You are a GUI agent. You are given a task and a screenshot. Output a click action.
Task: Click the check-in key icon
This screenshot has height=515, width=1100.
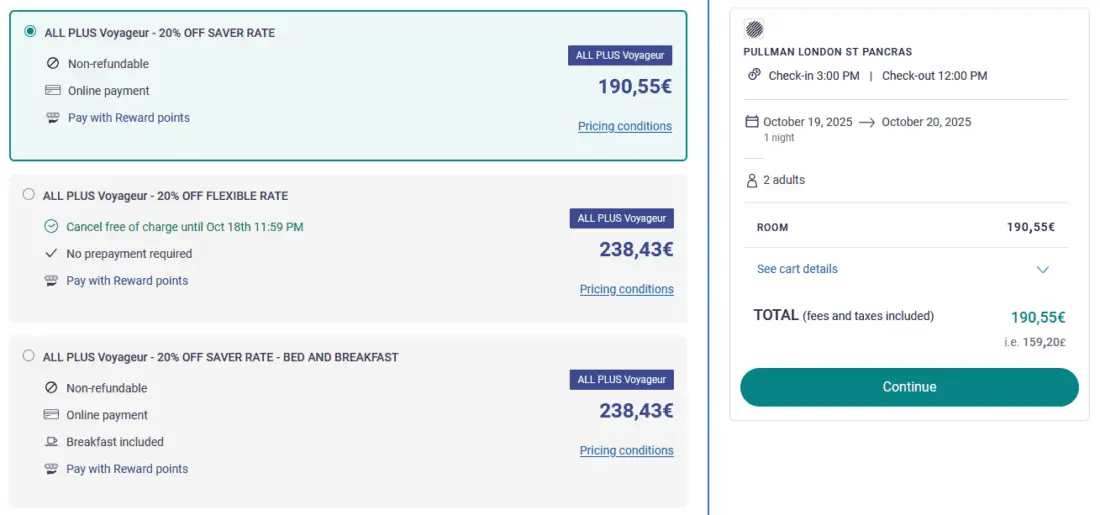755,75
